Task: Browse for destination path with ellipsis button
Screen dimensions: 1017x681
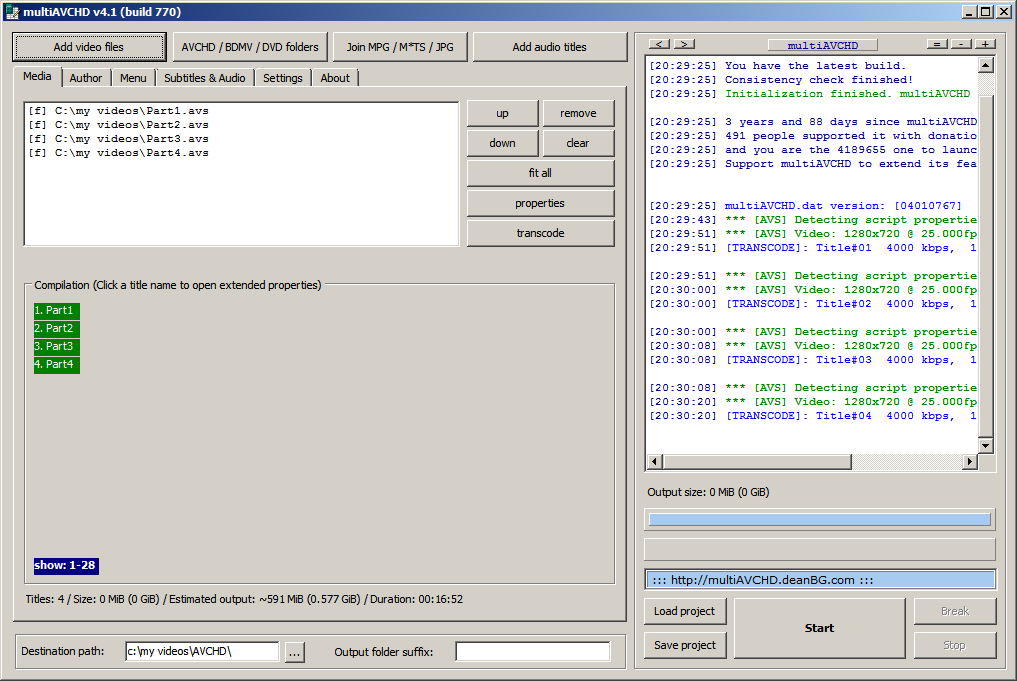Action: 294,652
